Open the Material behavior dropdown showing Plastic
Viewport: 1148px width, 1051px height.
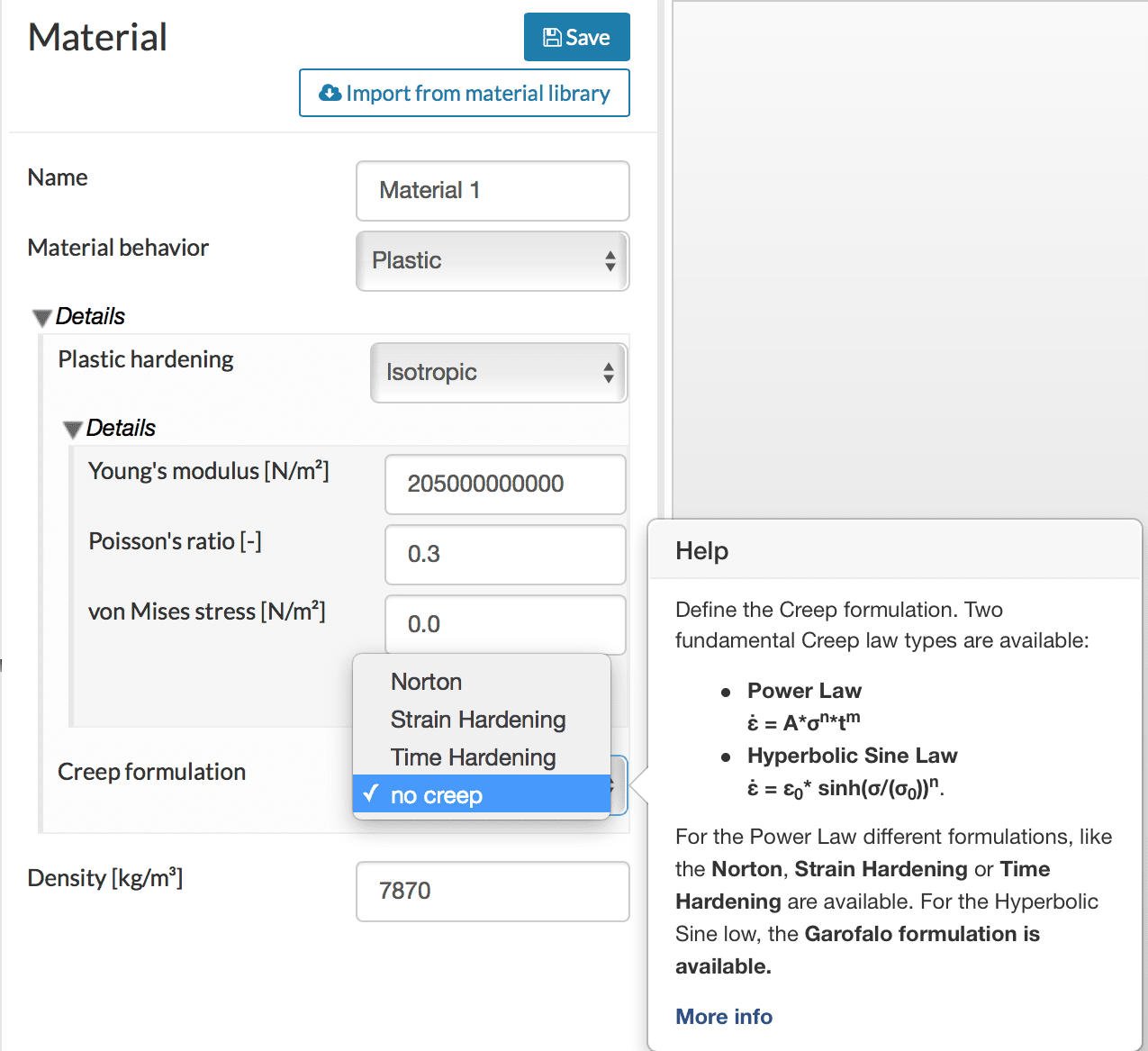[x=493, y=261]
